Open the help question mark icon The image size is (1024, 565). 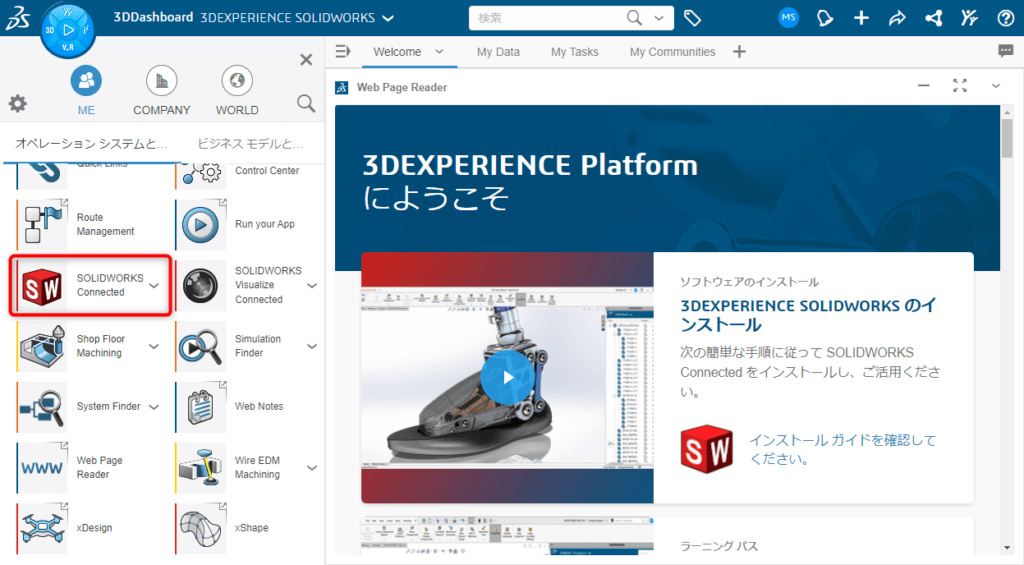pyautogui.click(x=1006, y=18)
